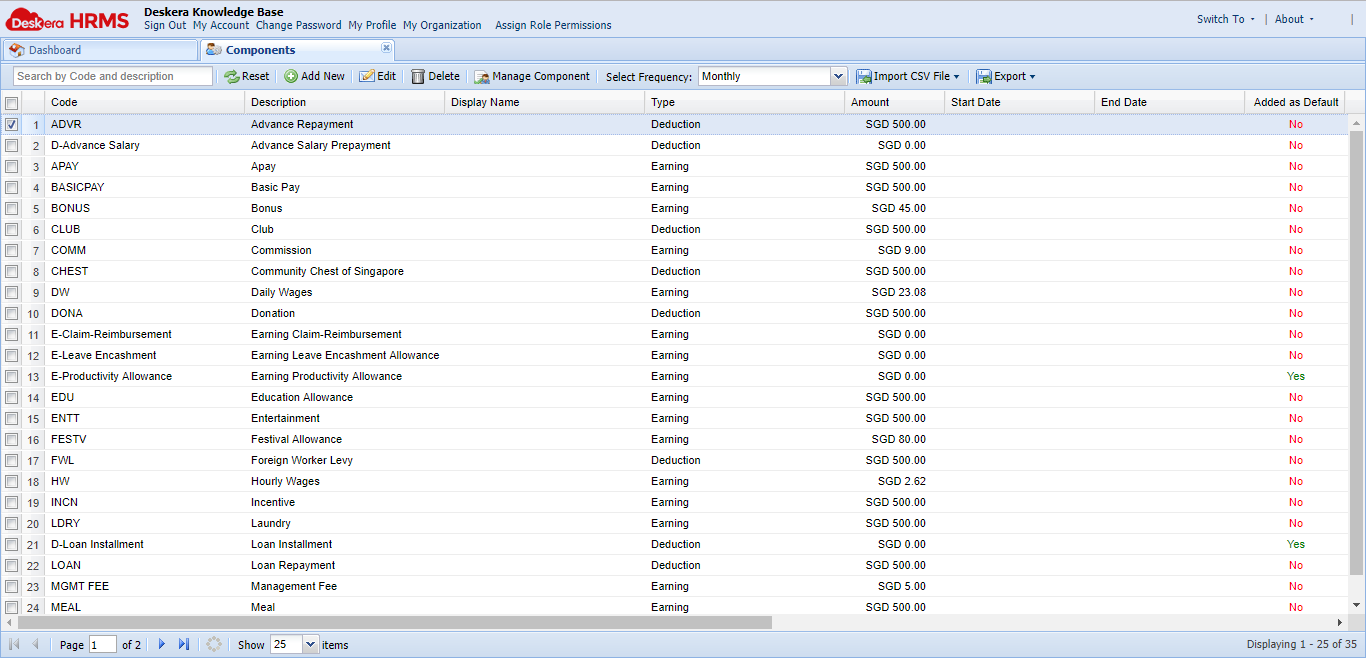Select the 'Community Chest of Singapore' cell
1366x658 pixels.
coord(327,271)
